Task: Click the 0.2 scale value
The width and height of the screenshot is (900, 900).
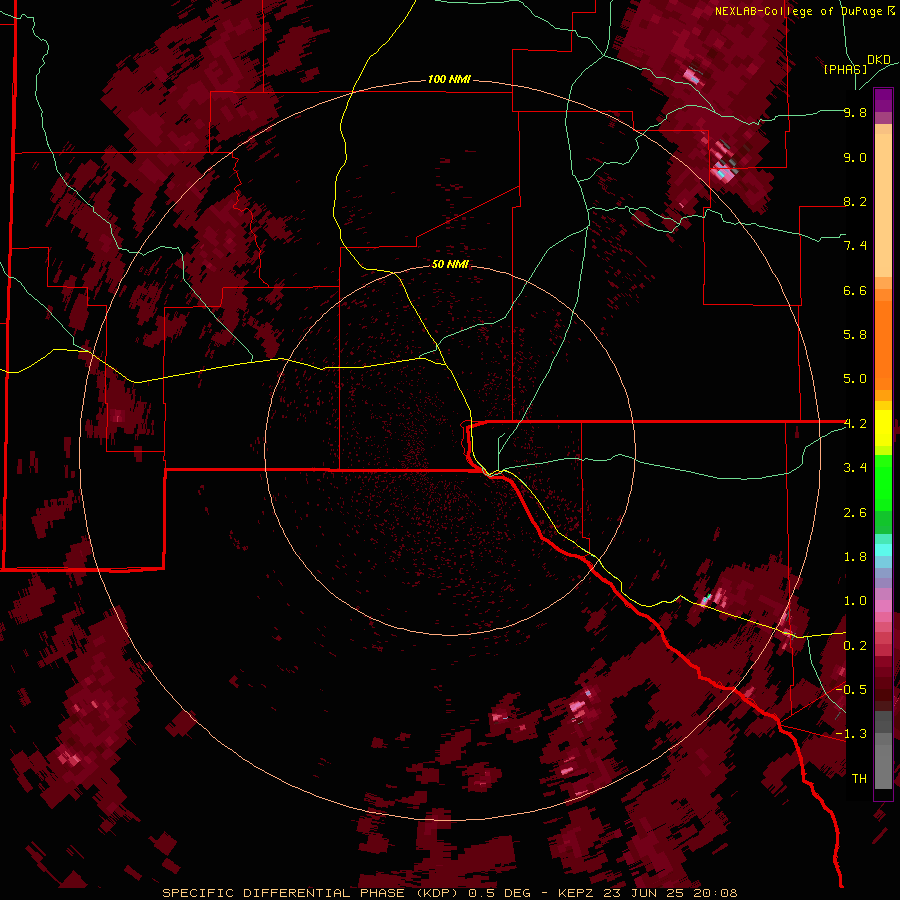Action: click(x=855, y=645)
